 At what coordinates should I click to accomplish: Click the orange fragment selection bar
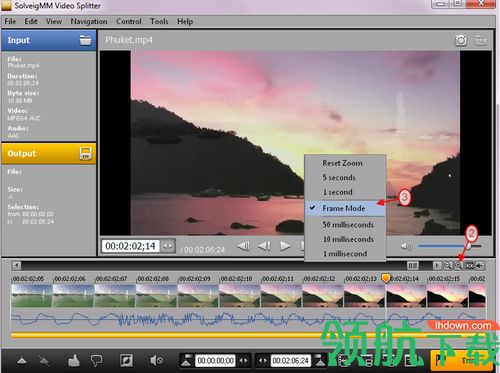pyautogui.click(x=248, y=335)
